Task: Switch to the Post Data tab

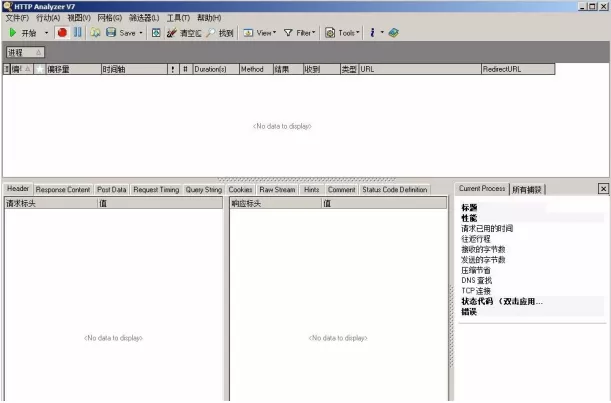Action: (111, 190)
